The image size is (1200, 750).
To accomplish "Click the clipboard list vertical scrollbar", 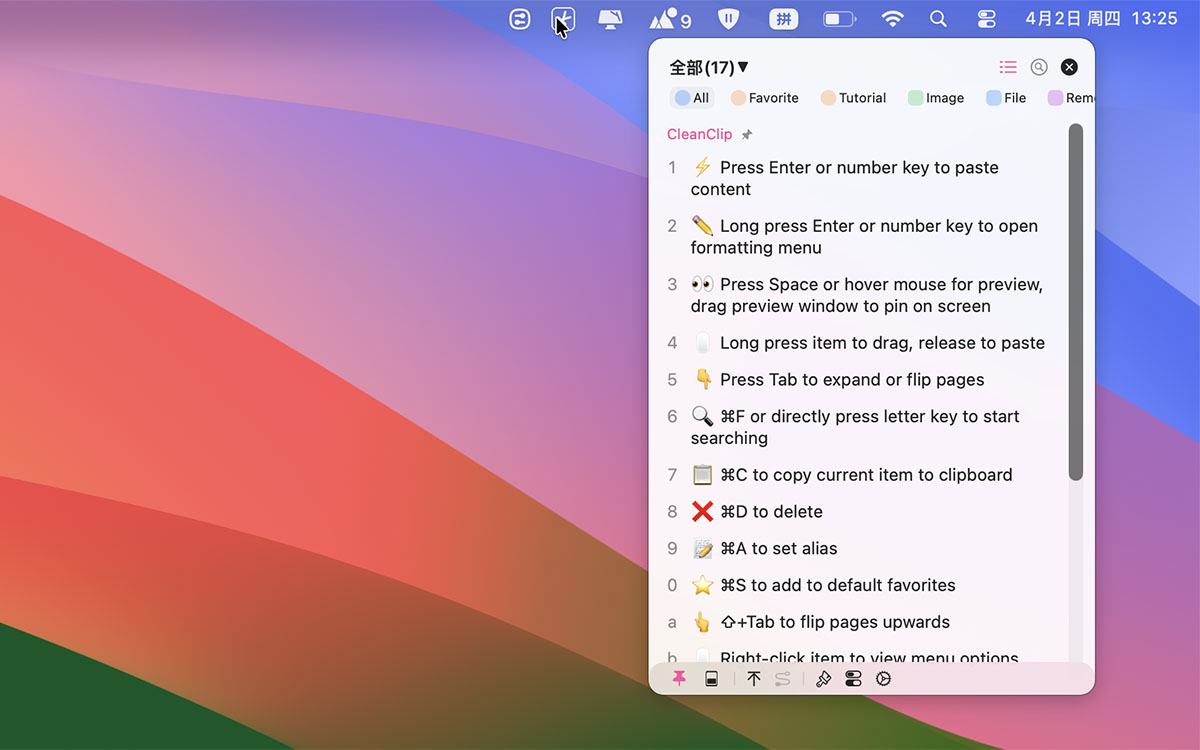I will coord(1075,300).
